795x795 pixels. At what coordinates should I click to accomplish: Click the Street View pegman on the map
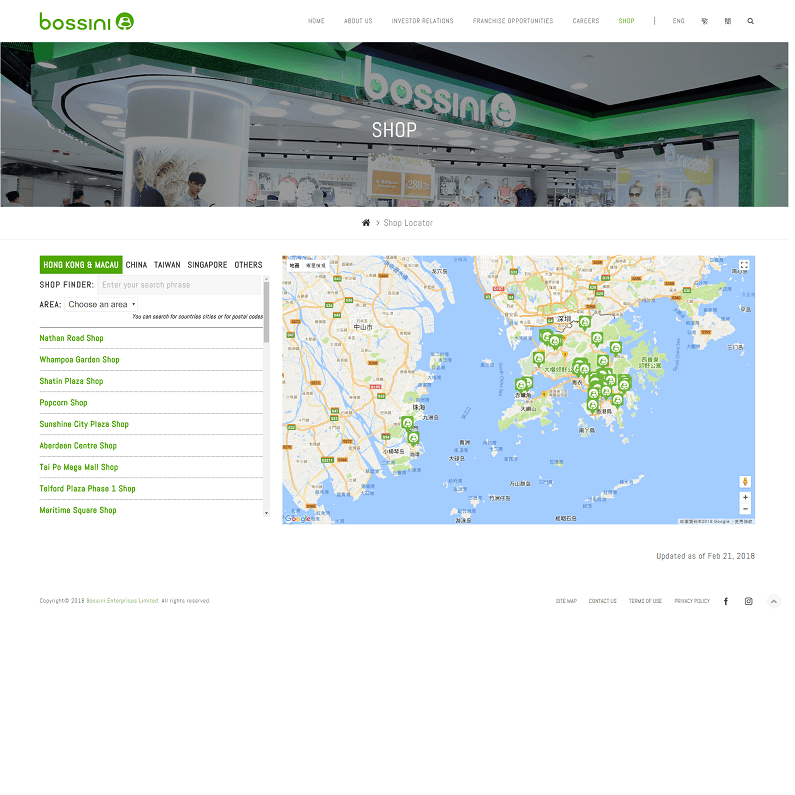point(745,481)
